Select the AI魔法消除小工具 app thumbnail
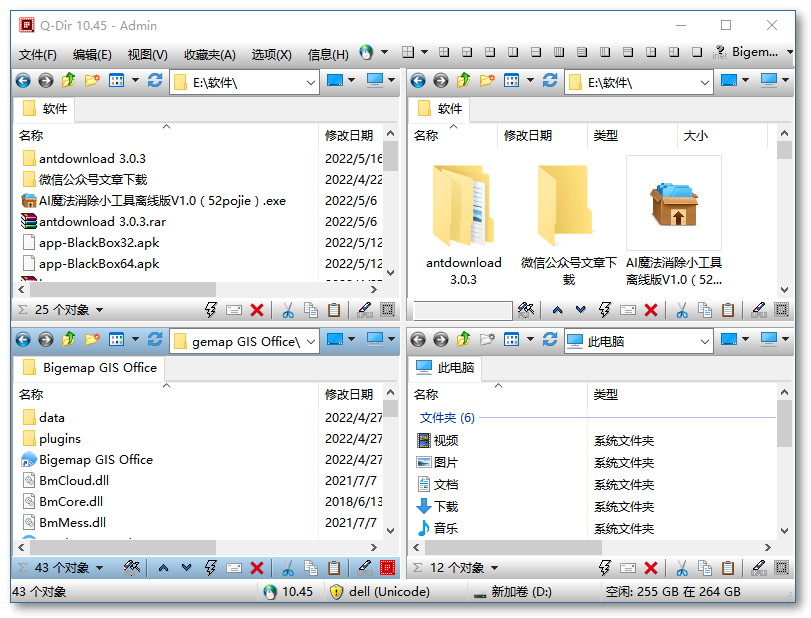Screen dimensions: 811x618 673,222
